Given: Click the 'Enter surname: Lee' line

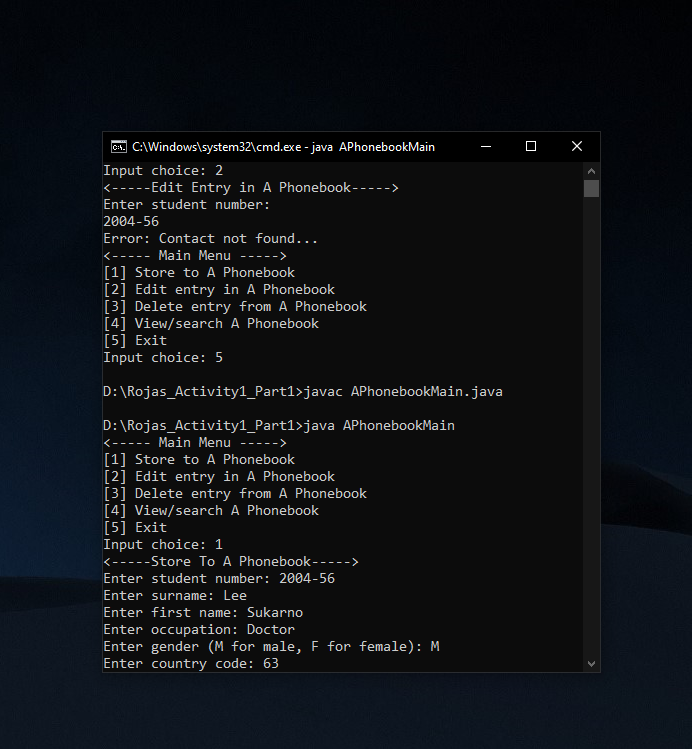Looking at the screenshot, I should click(x=175, y=596).
